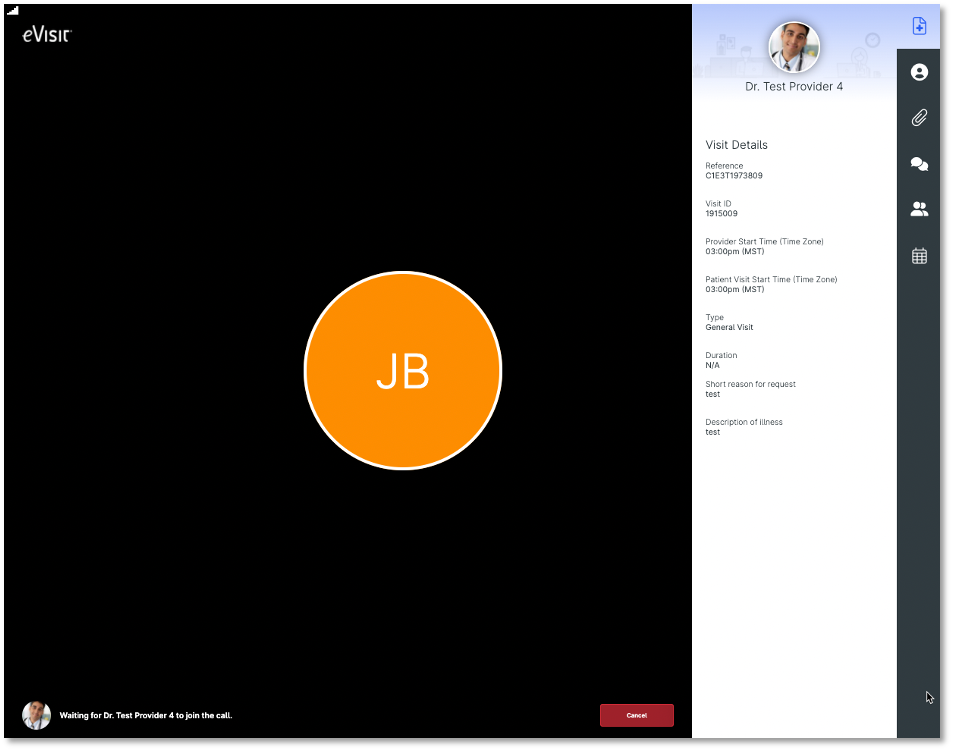The height and width of the screenshot is (752, 954).
Task: Click the 'Description of illness' label
Action: point(743,422)
